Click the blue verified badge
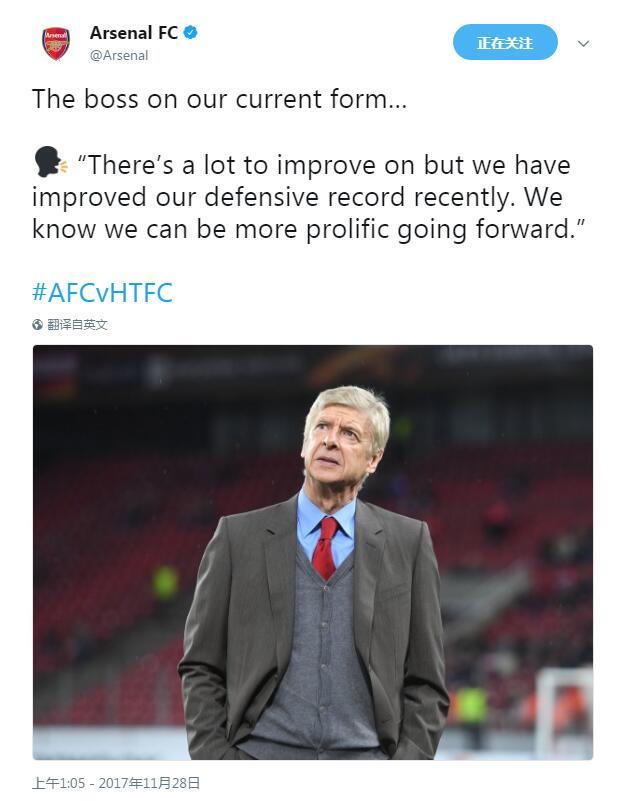Viewport: 620px width, 801px height. pos(190,33)
